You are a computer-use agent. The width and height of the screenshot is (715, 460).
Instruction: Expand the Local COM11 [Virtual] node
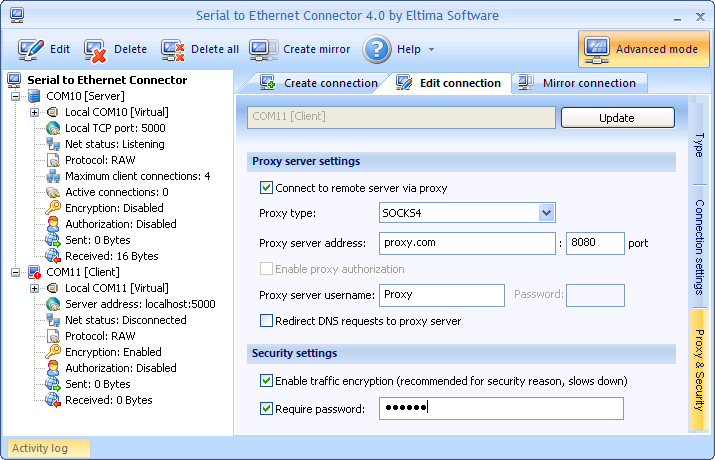point(34,288)
